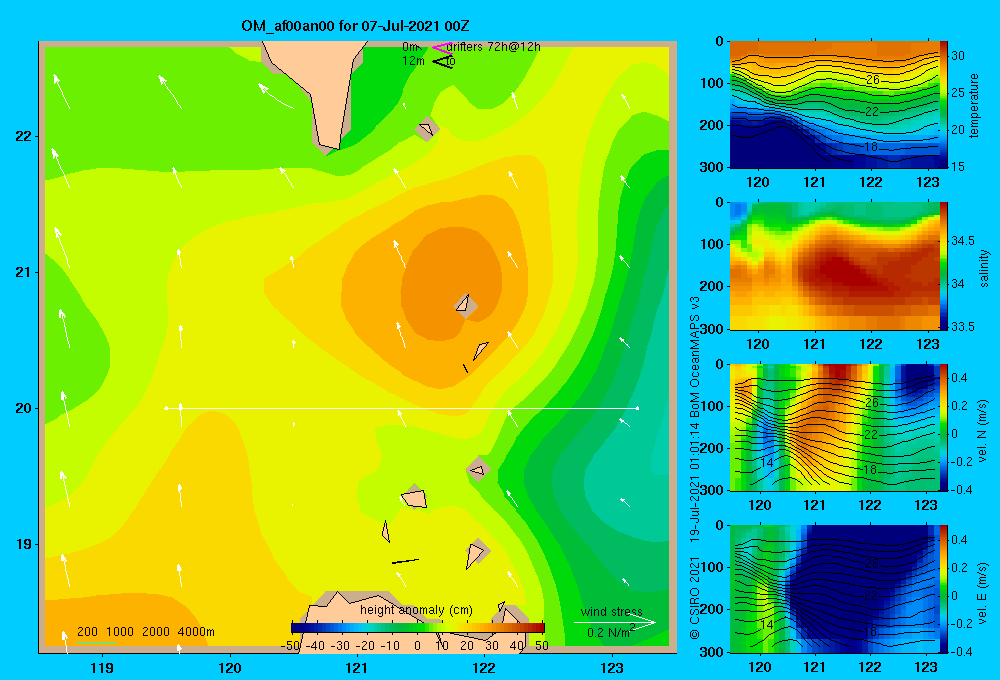Click the black 12m drifter arrow legend symbol

(442, 62)
